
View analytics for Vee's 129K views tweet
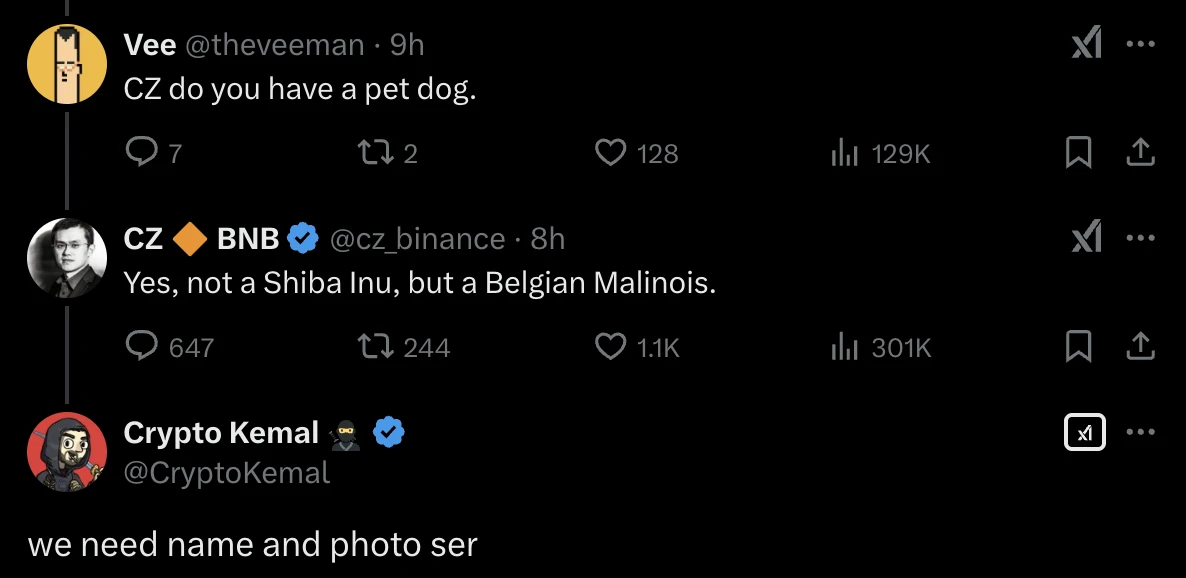(x=845, y=153)
